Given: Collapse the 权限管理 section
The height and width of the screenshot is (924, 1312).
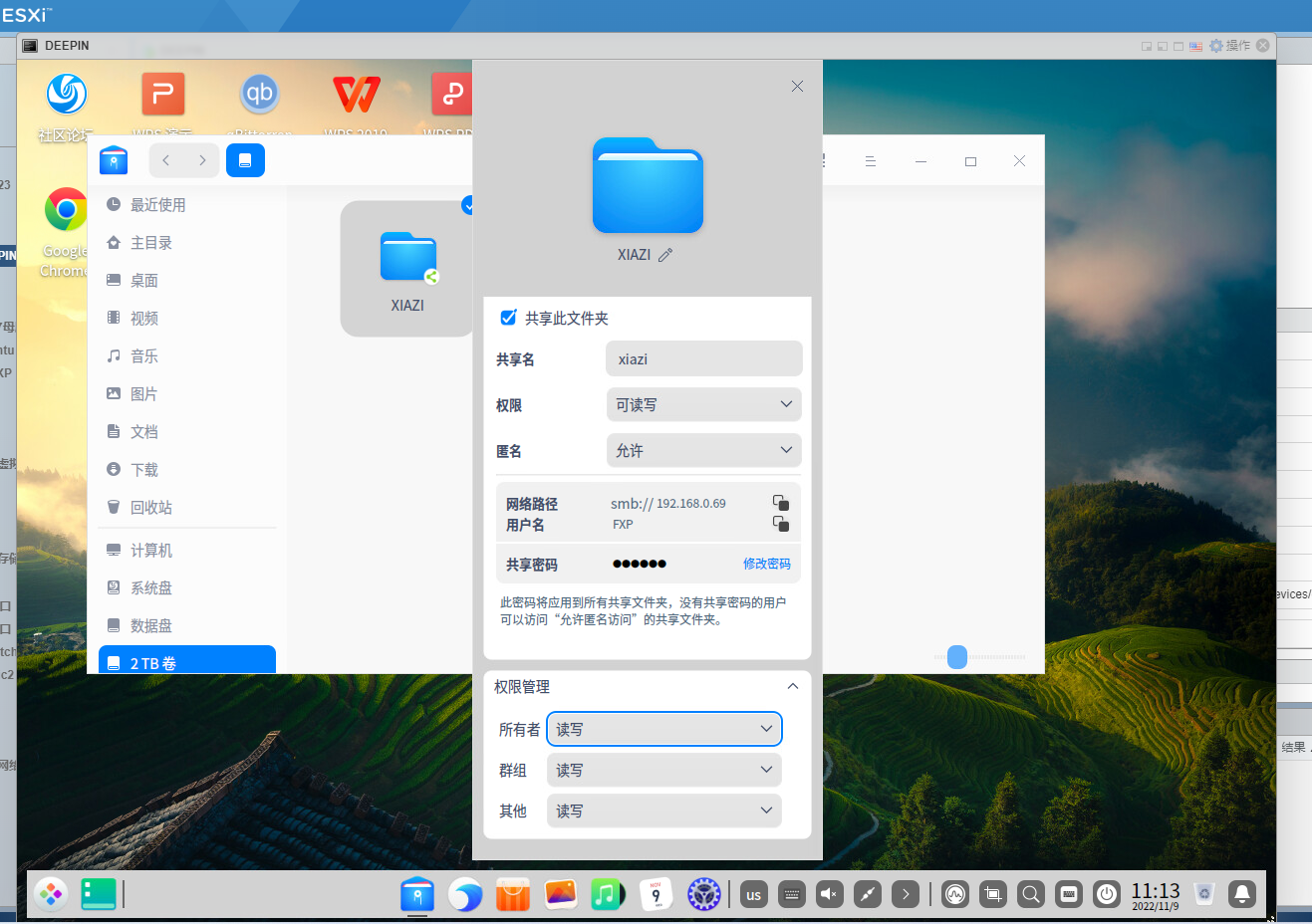Looking at the screenshot, I should (x=793, y=686).
